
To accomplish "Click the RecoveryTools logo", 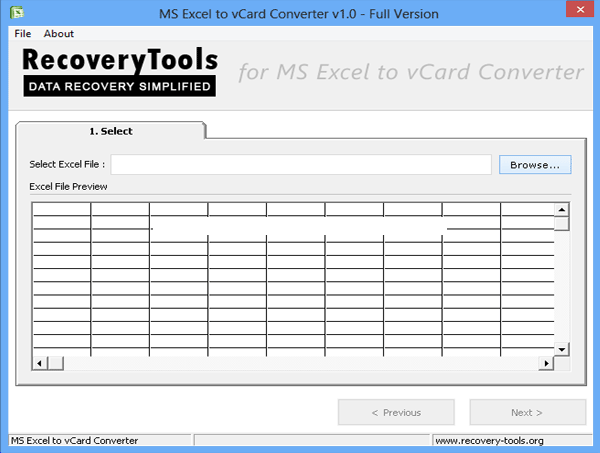I will point(120,72).
